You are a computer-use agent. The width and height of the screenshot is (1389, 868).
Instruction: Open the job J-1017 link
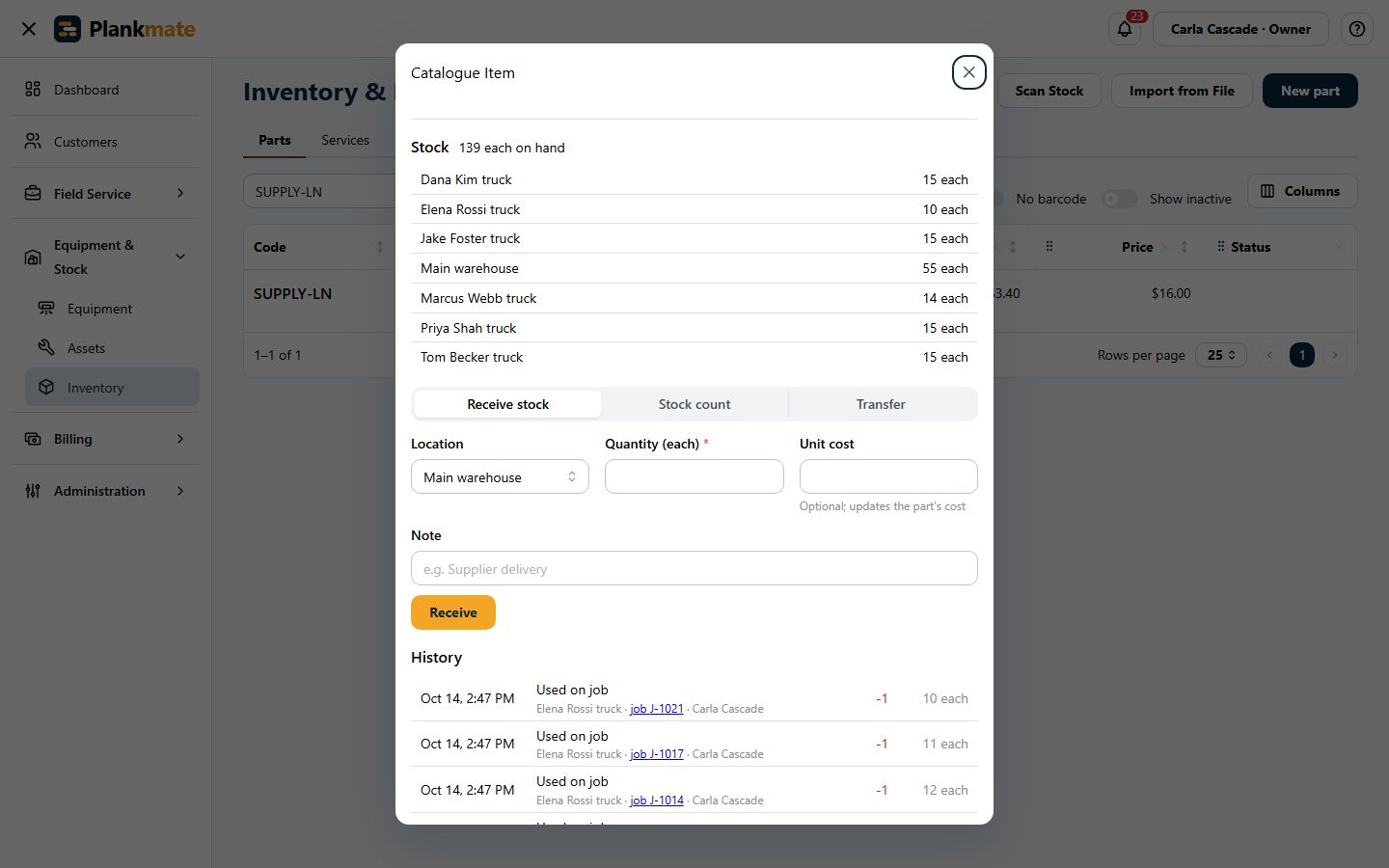coord(657,754)
